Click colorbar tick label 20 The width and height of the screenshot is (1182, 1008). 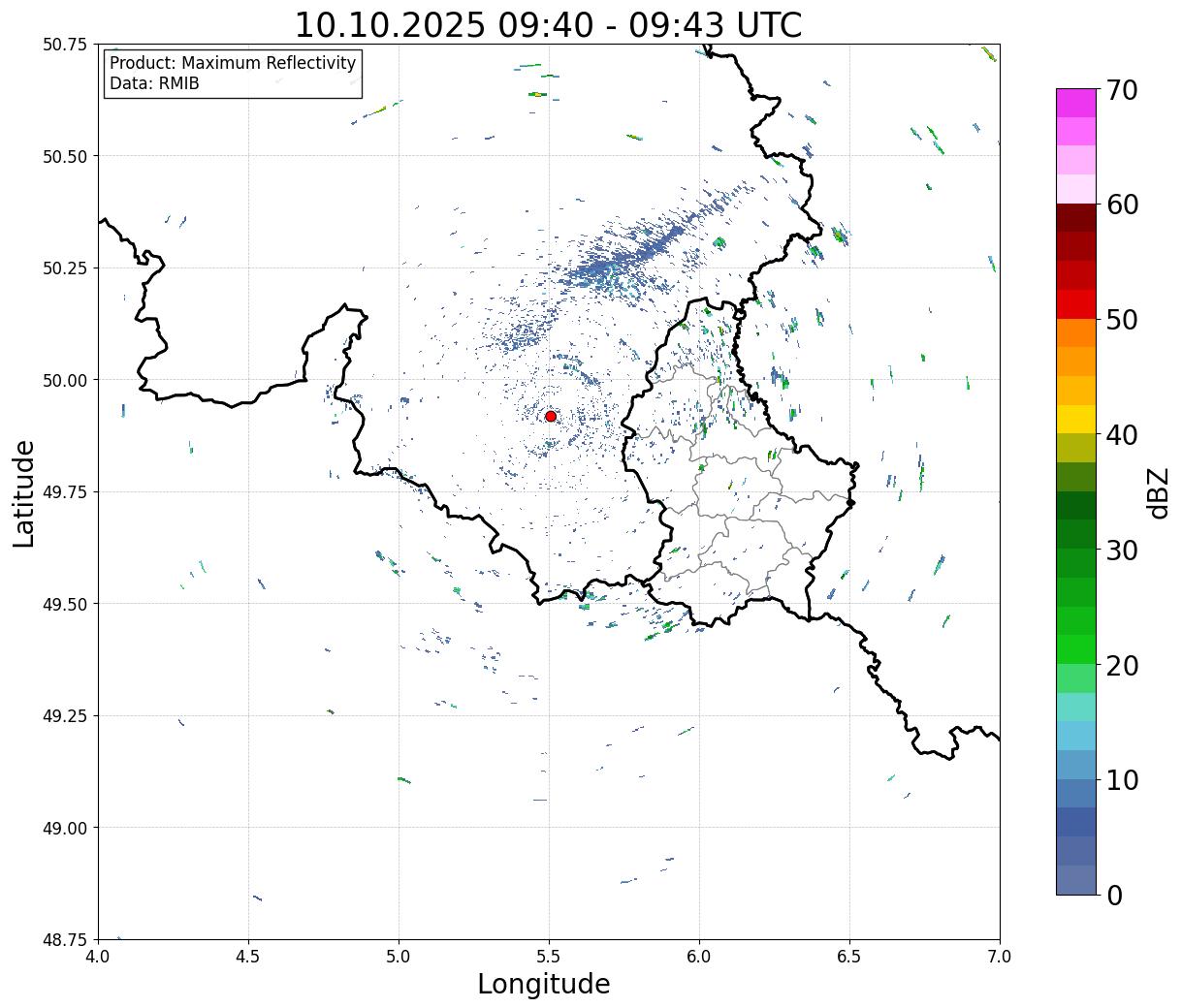point(1122,665)
